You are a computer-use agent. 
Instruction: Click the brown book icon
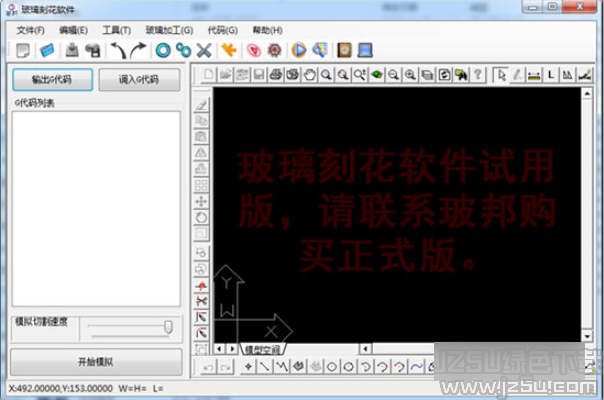pyautogui.click(x=344, y=50)
